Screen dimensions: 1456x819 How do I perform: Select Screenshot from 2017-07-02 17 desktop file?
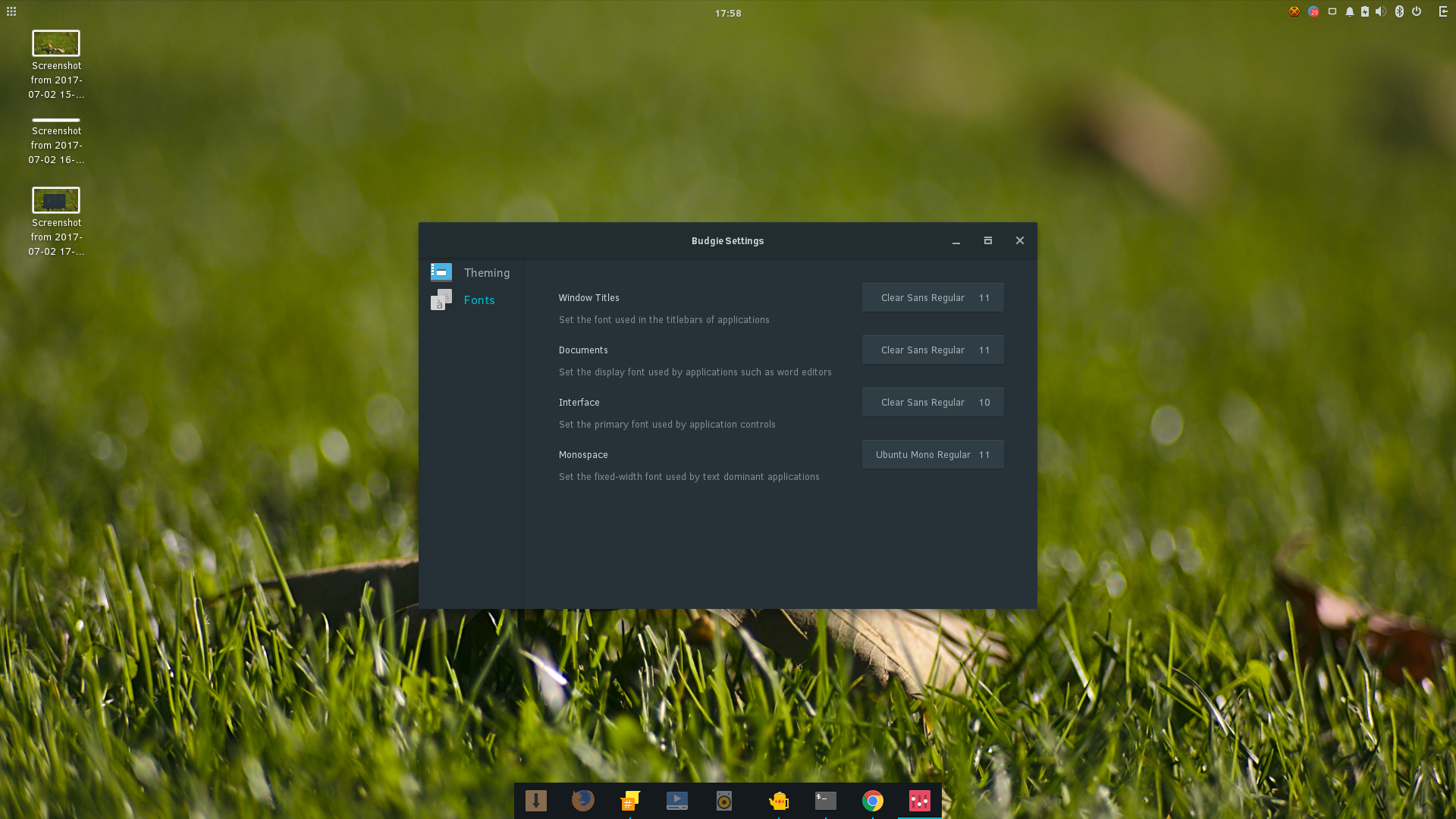pos(56,222)
